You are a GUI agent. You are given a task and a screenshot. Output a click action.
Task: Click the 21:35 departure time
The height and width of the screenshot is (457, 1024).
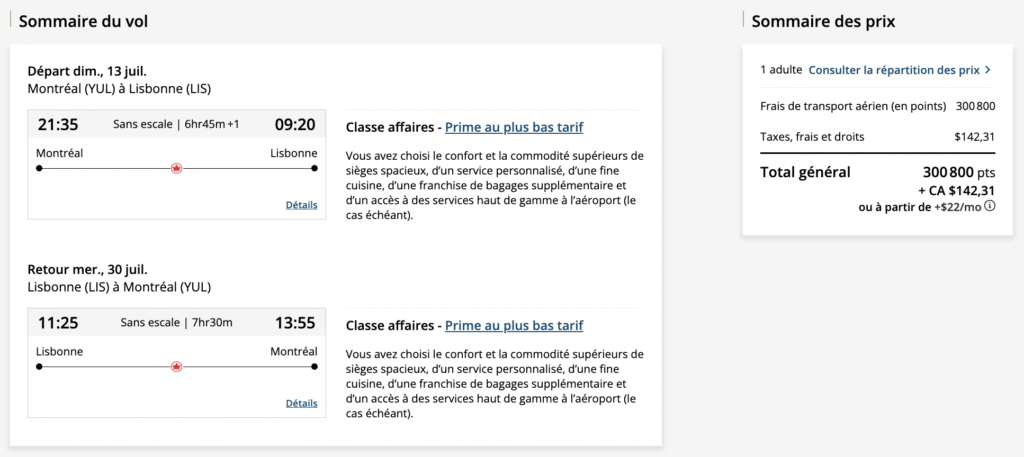pos(58,125)
